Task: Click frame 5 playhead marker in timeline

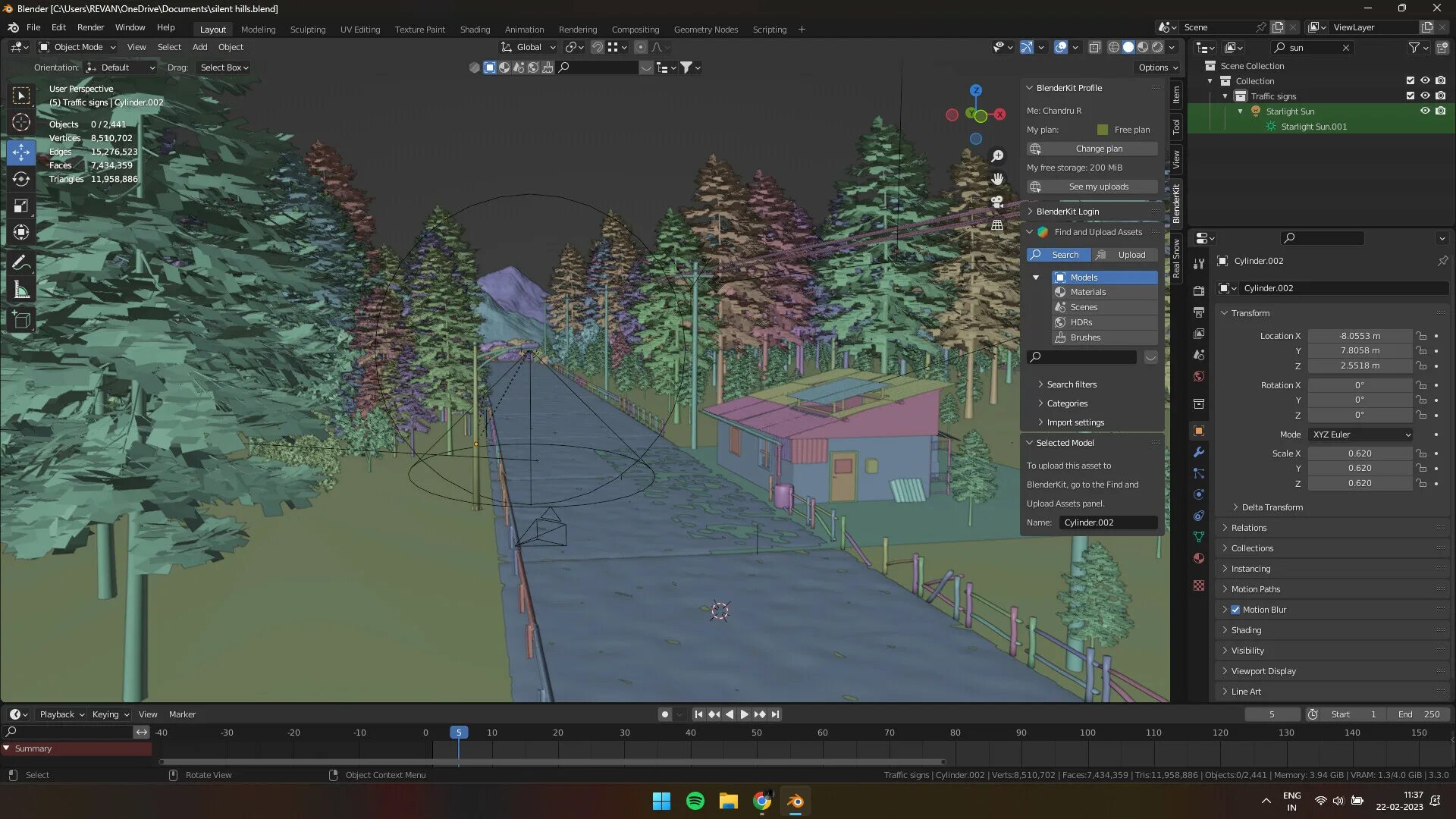Action: [458, 733]
